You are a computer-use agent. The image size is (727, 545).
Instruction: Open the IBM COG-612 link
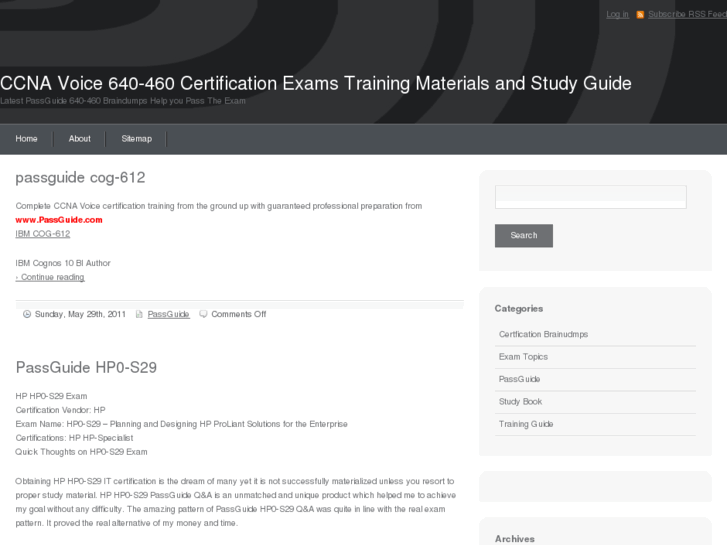(43, 234)
